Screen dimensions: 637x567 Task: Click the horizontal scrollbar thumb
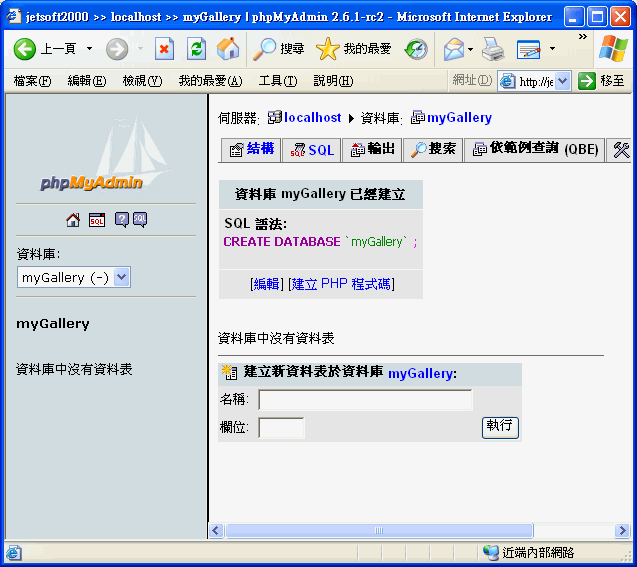click(x=379, y=530)
